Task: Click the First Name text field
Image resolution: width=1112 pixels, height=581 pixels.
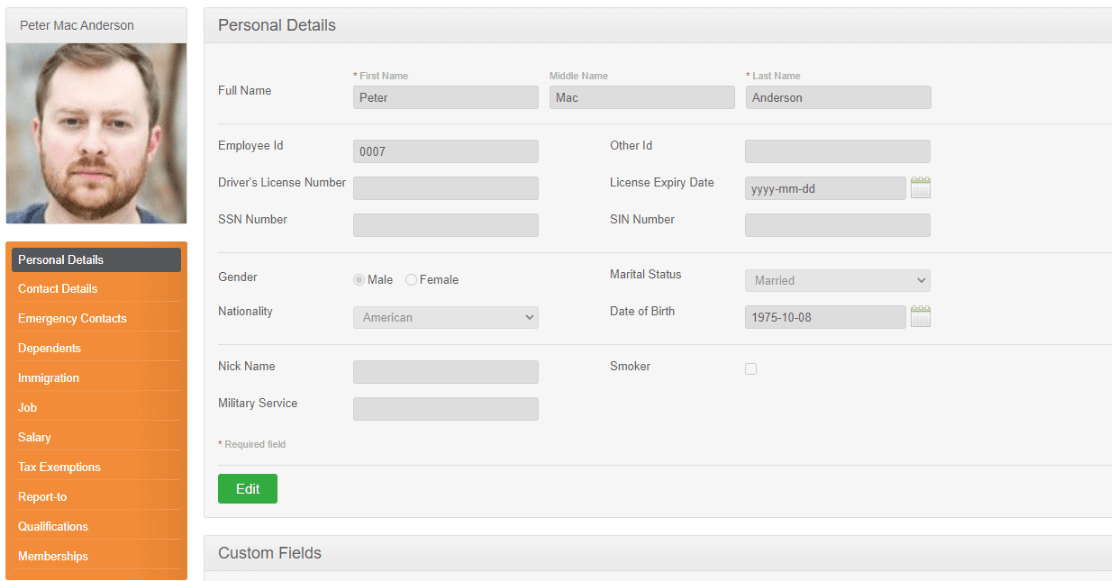Action: click(445, 98)
